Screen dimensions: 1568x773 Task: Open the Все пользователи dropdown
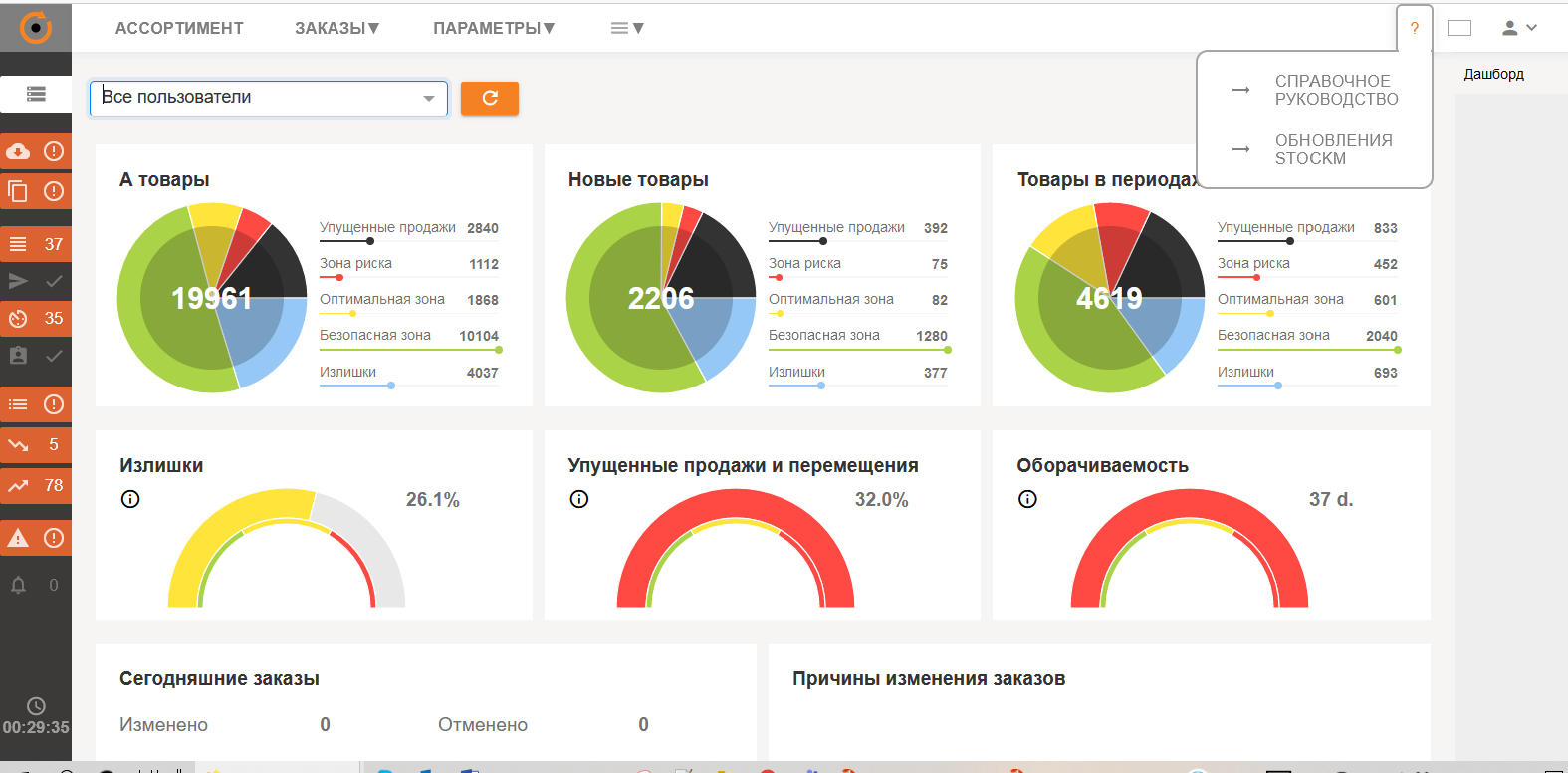click(269, 98)
